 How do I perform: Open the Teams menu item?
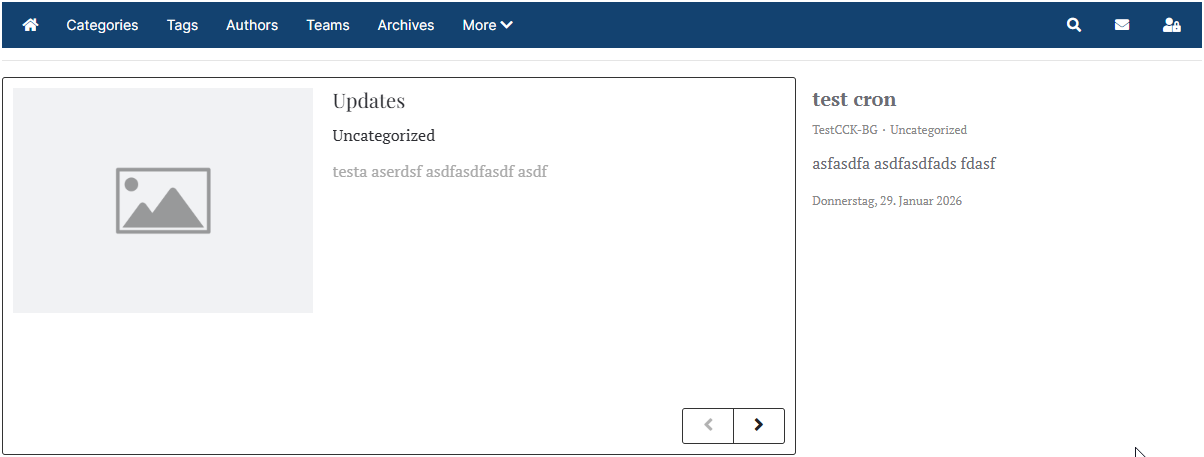pyautogui.click(x=328, y=25)
